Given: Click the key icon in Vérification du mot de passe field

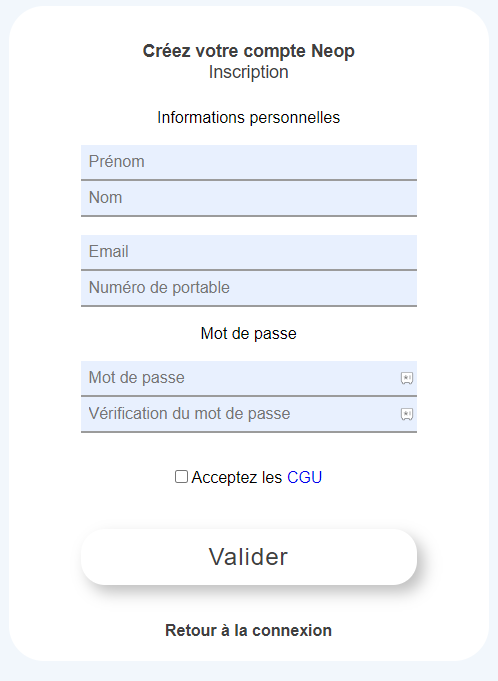Looking at the screenshot, I should pos(406,414).
